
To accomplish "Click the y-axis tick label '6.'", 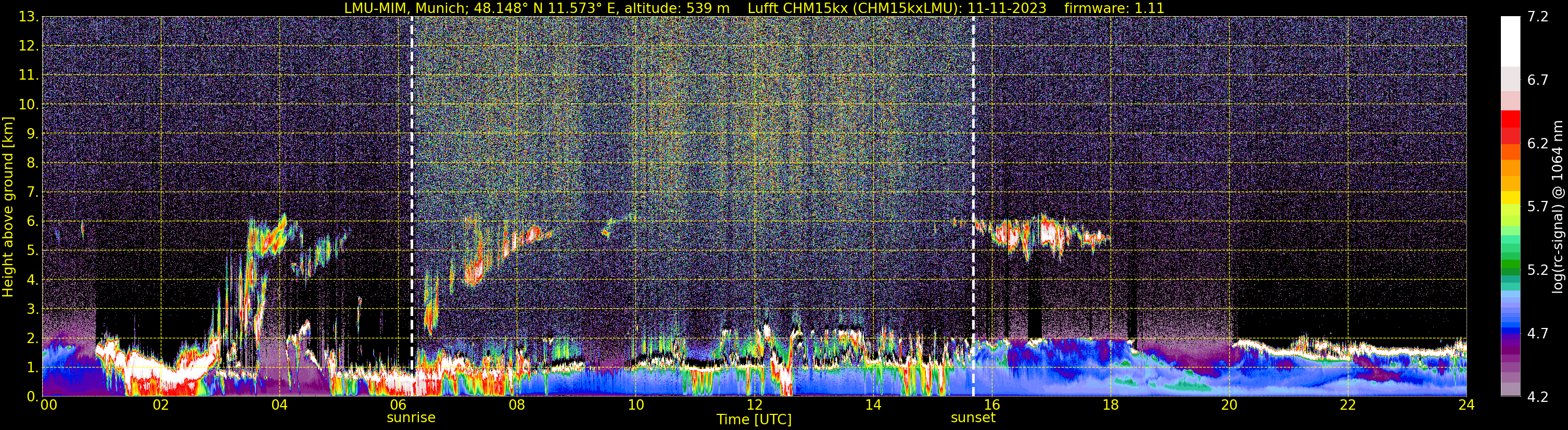I will tap(32, 222).
